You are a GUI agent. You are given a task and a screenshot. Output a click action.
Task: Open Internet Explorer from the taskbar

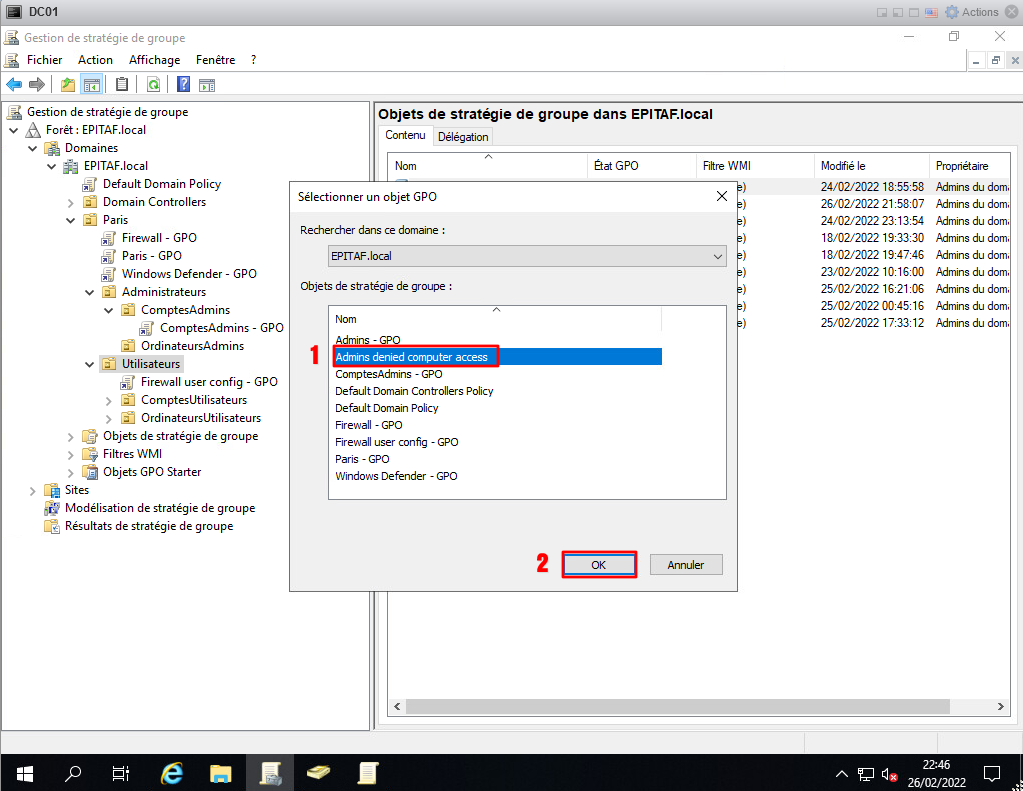[x=172, y=773]
